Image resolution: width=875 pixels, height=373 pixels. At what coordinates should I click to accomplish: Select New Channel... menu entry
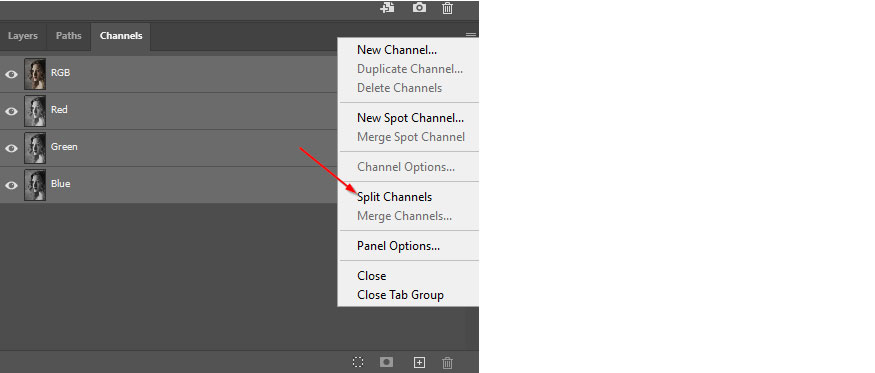397,50
